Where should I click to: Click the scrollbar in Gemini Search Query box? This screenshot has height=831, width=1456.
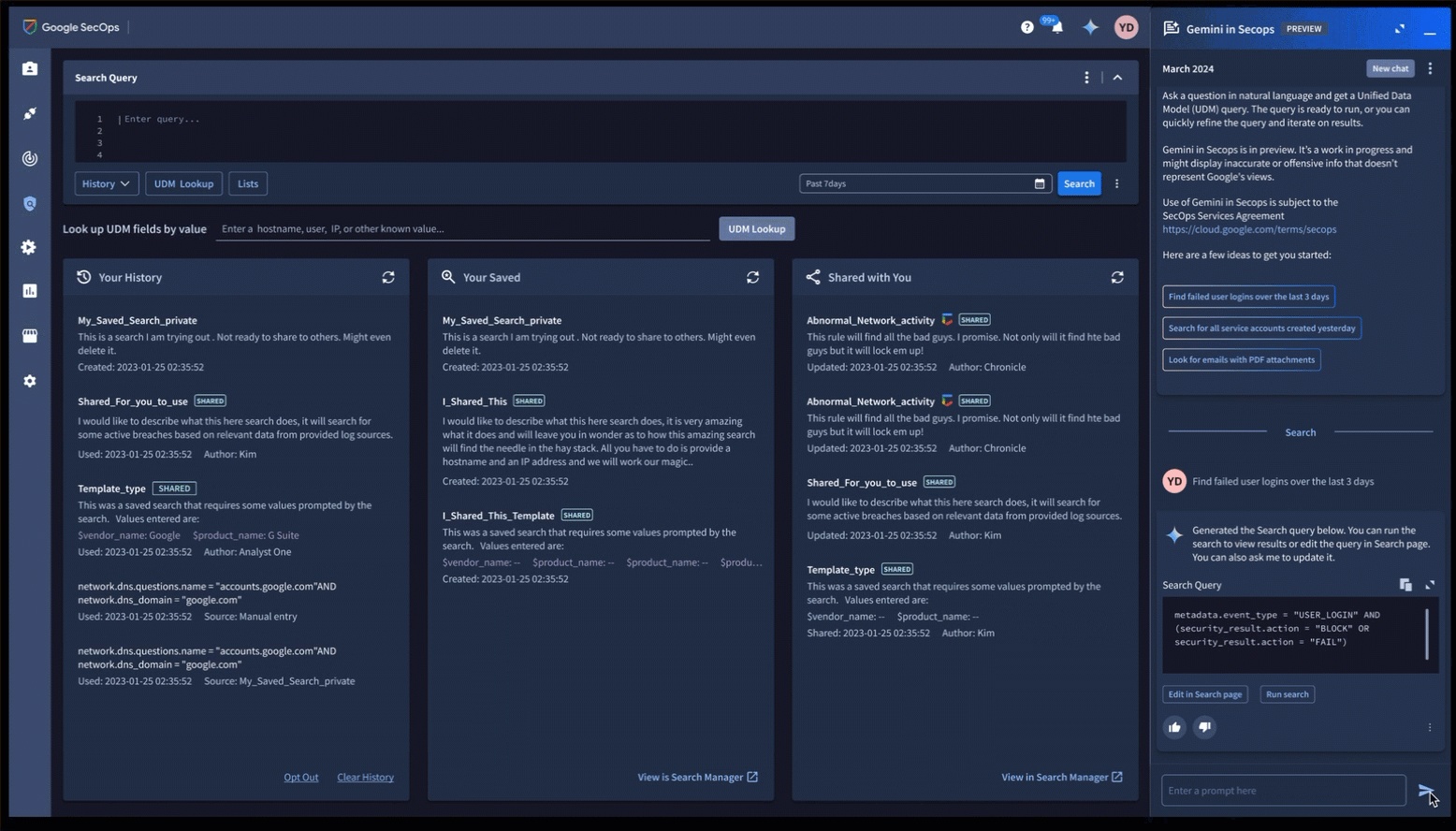tap(1427, 634)
